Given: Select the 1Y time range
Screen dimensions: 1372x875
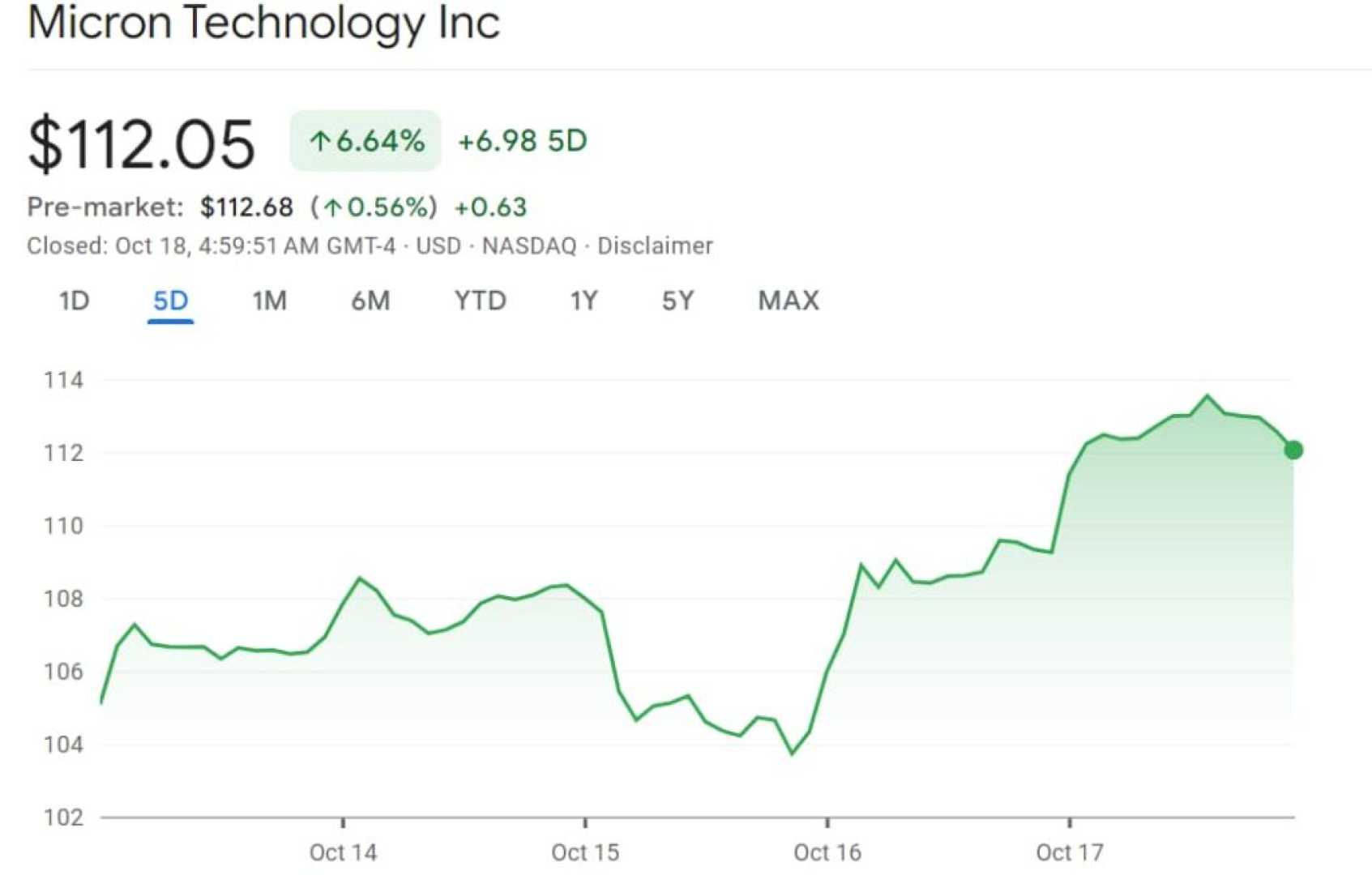Looking at the screenshot, I should (x=584, y=301).
